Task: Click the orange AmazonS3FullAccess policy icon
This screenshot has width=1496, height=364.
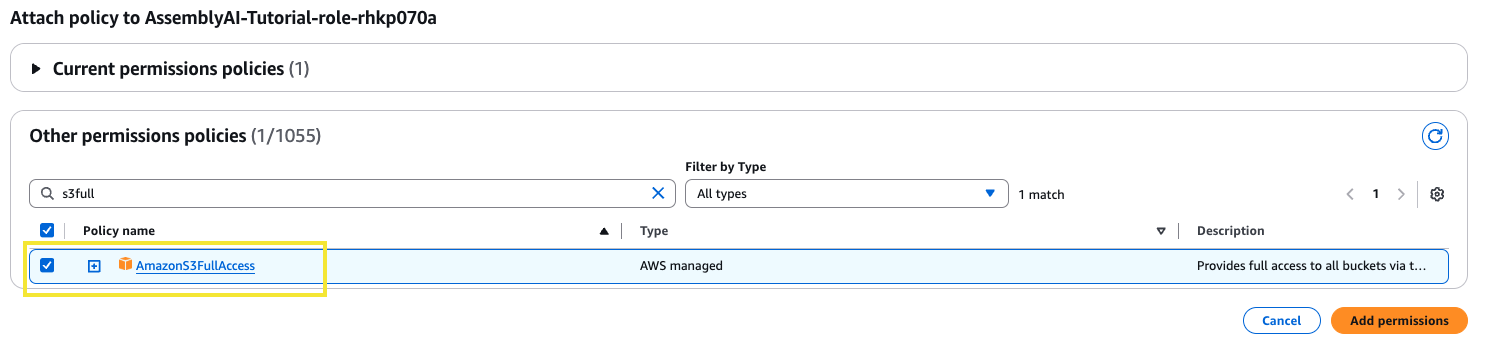Action: (x=125, y=265)
